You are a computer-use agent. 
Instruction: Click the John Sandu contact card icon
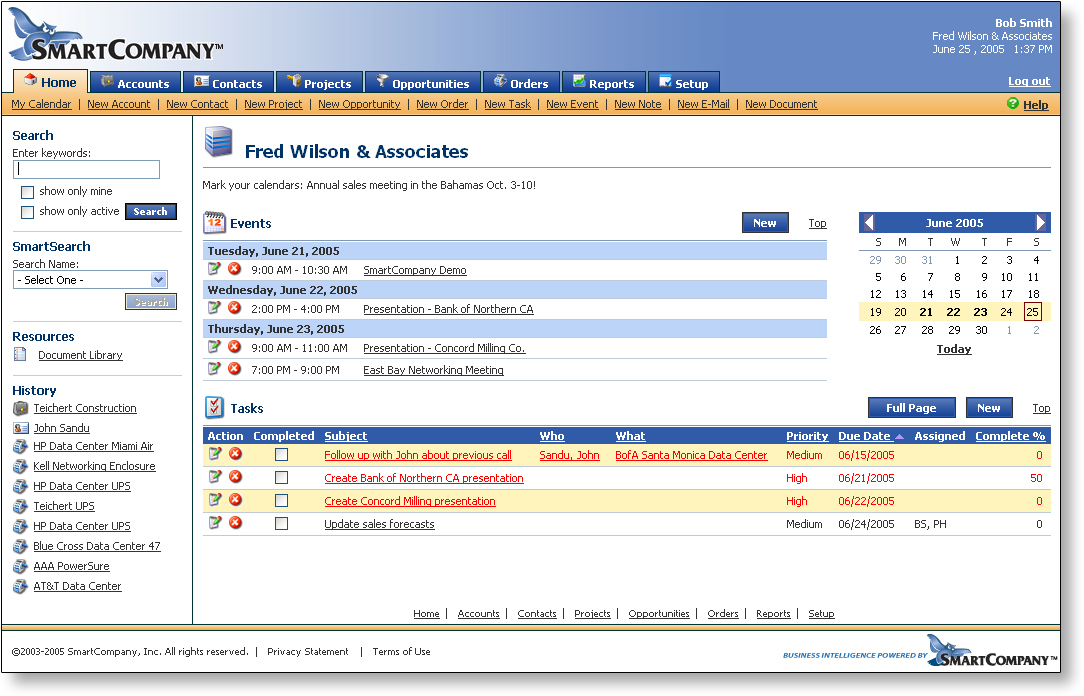click(x=21, y=429)
